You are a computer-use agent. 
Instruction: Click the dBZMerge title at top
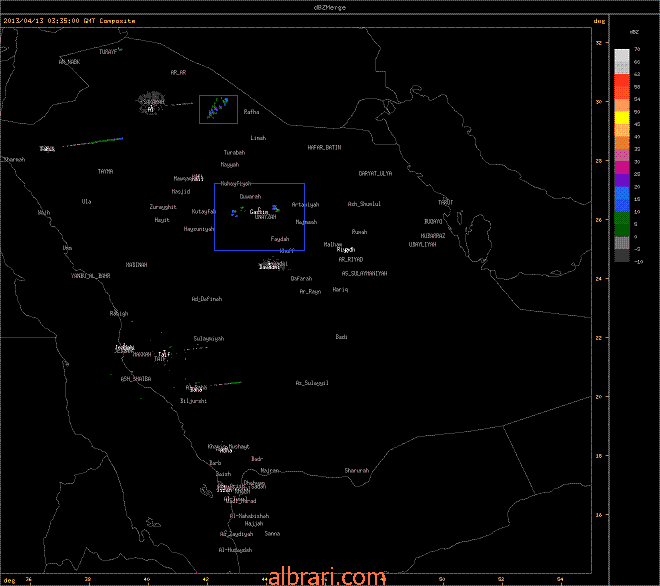tap(330, 7)
